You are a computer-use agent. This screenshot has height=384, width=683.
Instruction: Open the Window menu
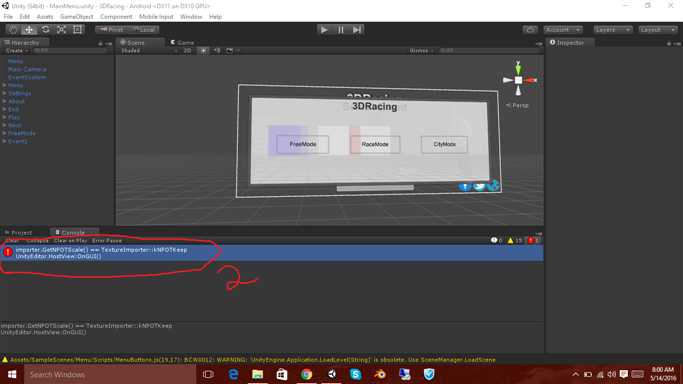click(191, 17)
